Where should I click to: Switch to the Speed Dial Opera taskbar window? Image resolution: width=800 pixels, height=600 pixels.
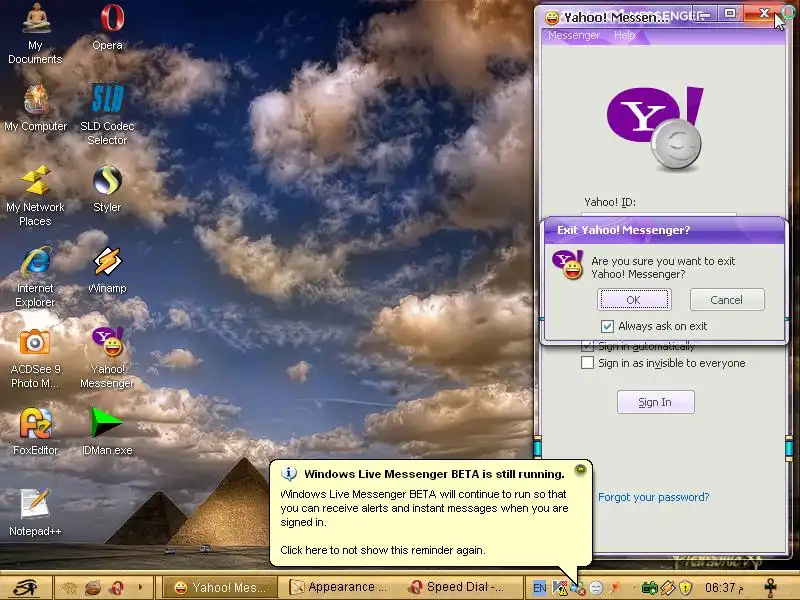[x=458, y=588]
